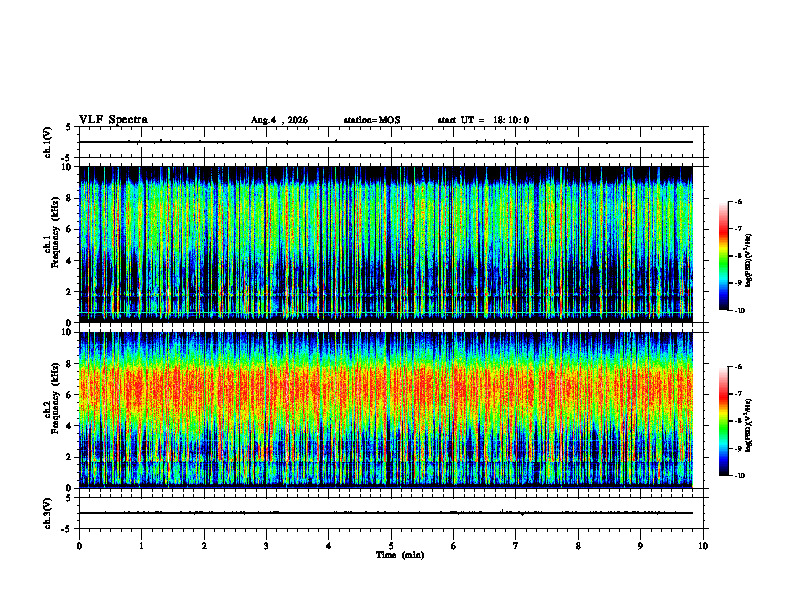The height and width of the screenshot is (612, 792).
Task: Click the "-7" value on ch.1 colorbar
Action: (738, 229)
